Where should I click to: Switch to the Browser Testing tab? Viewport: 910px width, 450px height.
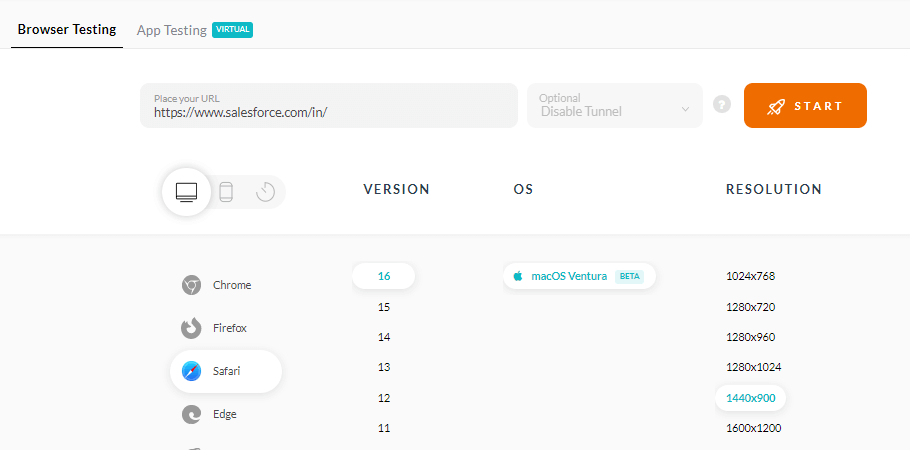click(x=67, y=30)
